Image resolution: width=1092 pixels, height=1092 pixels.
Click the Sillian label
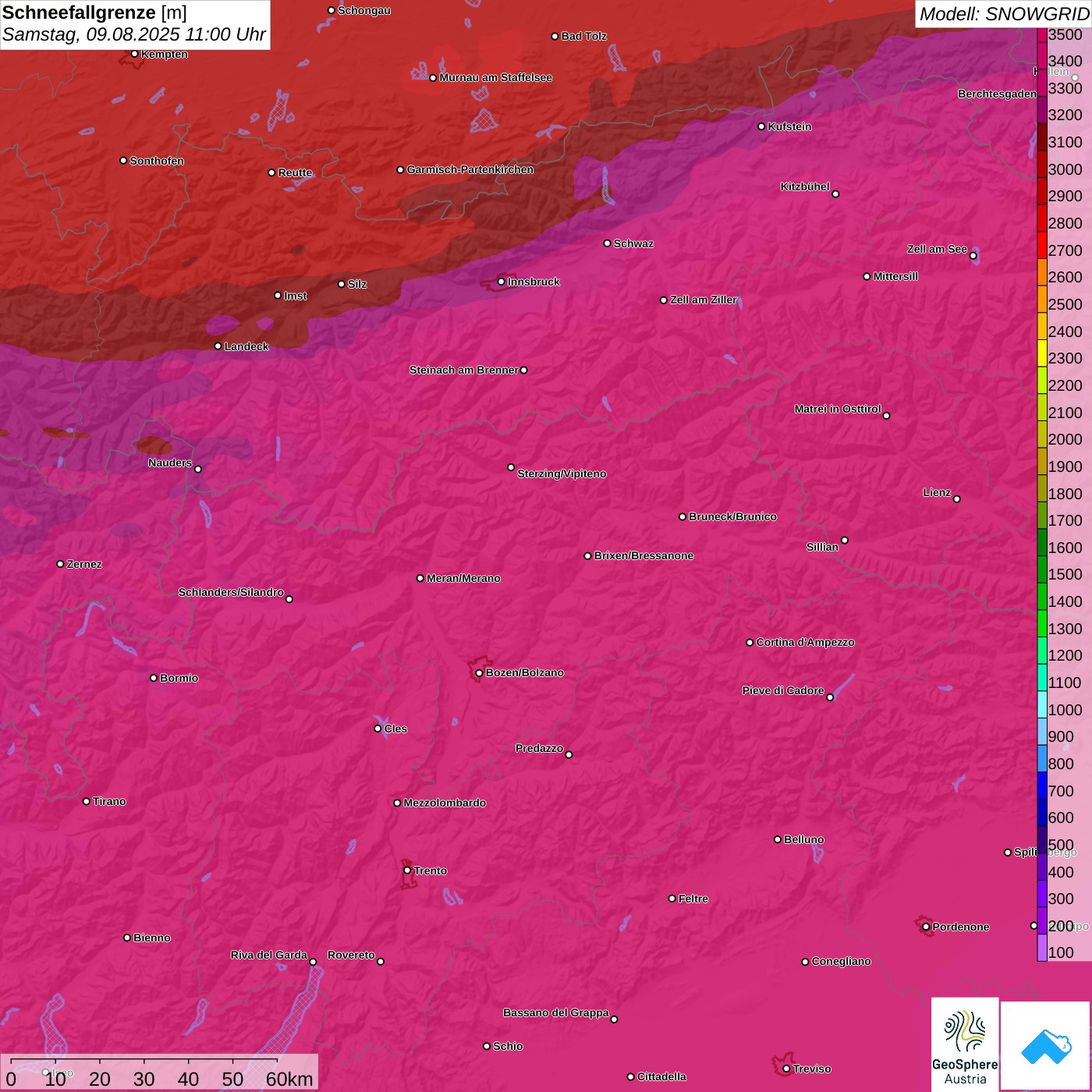(822, 547)
